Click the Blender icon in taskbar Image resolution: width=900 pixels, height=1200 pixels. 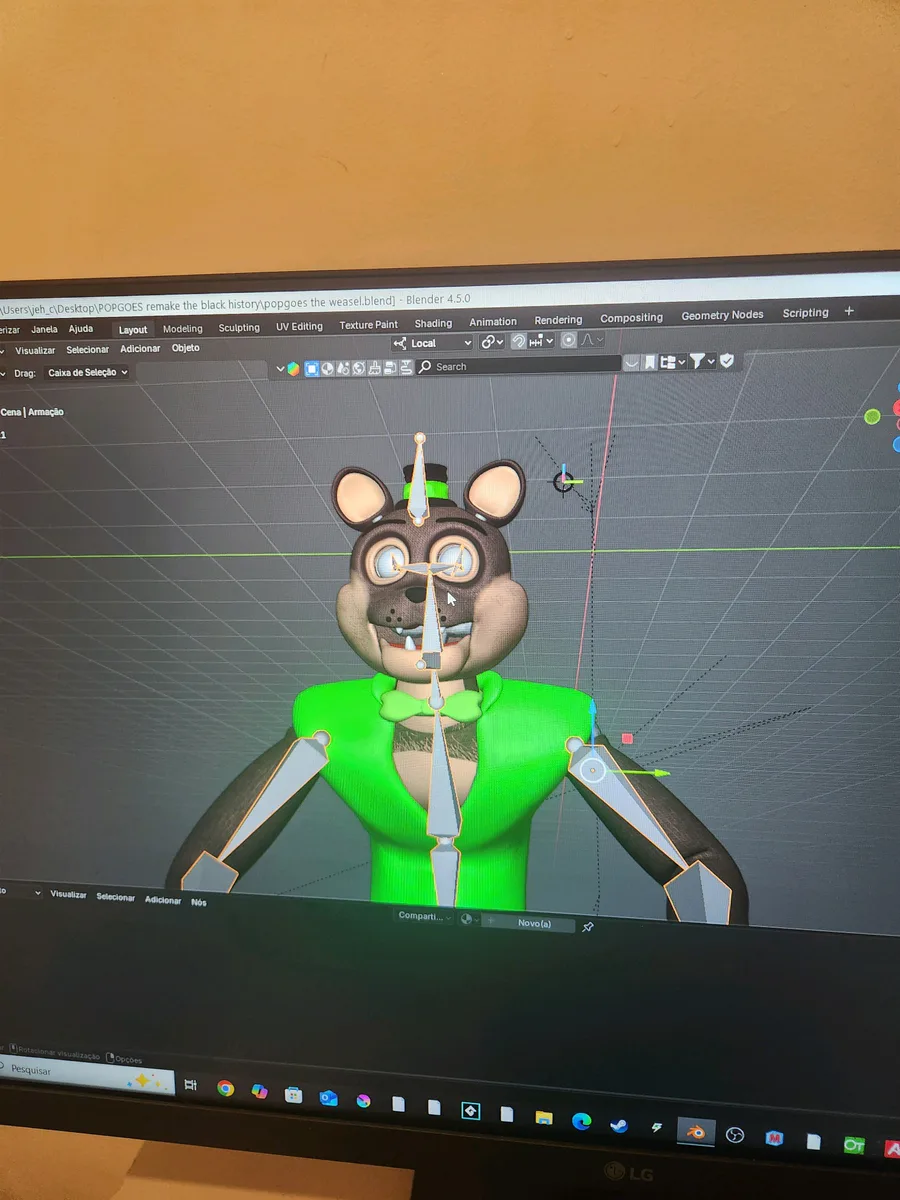(x=695, y=1131)
